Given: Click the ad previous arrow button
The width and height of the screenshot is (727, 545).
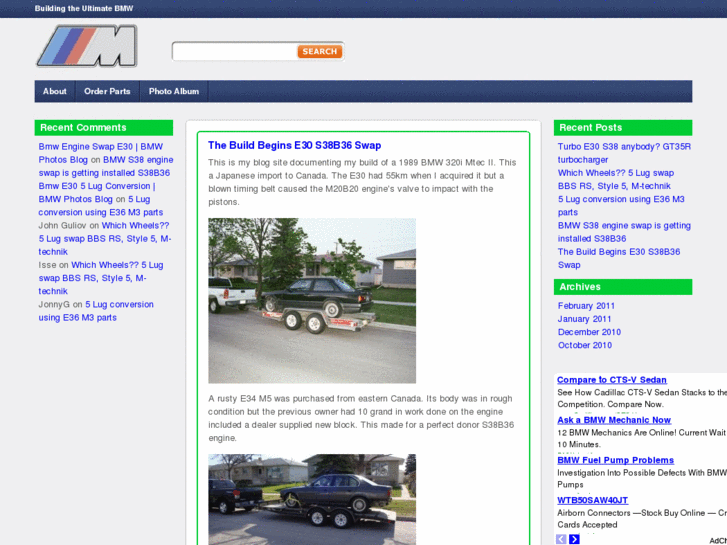Looking at the screenshot, I should (561, 539).
